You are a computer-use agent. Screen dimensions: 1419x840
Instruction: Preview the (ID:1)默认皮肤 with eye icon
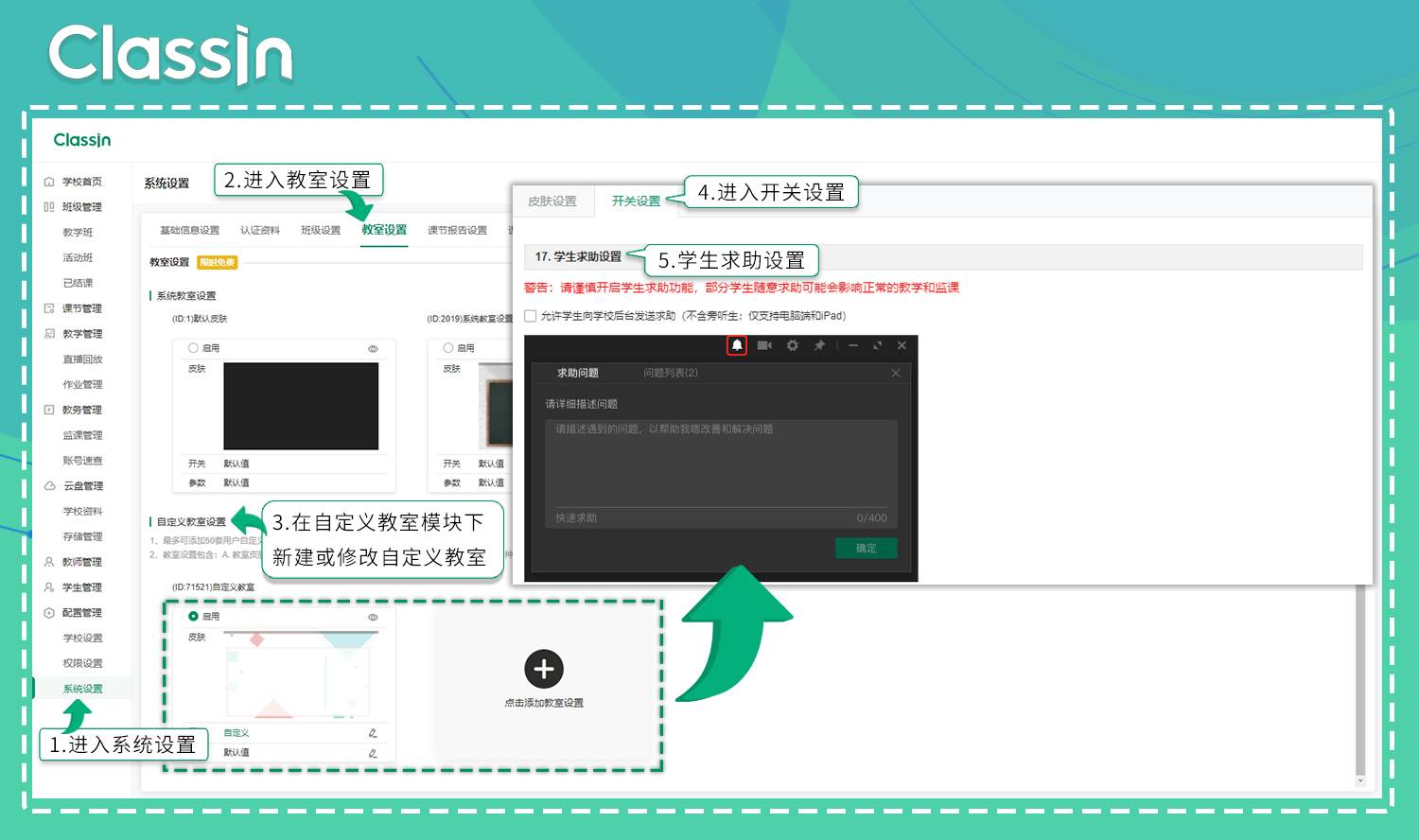373,348
